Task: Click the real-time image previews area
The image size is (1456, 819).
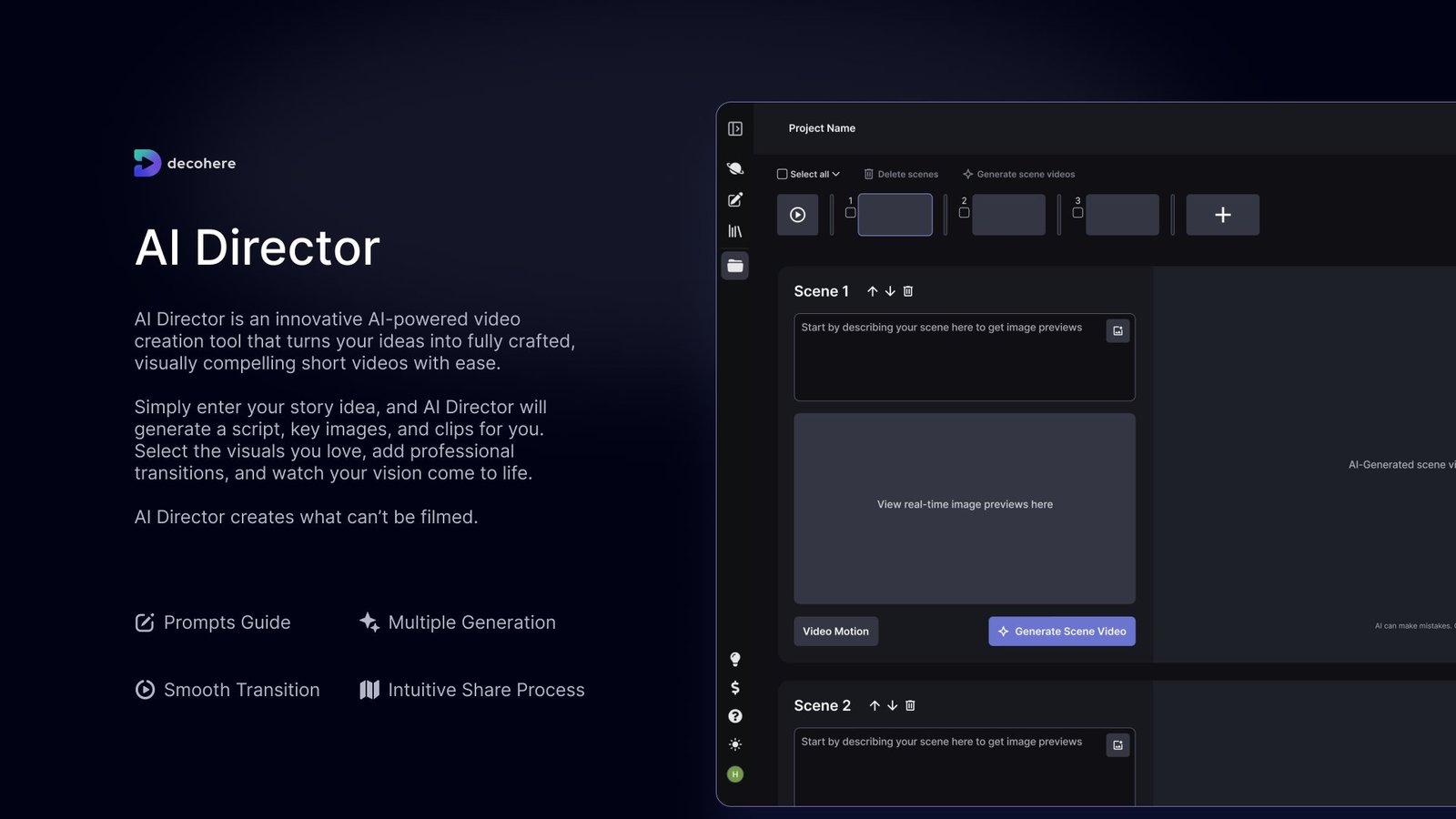Action: coord(965,509)
